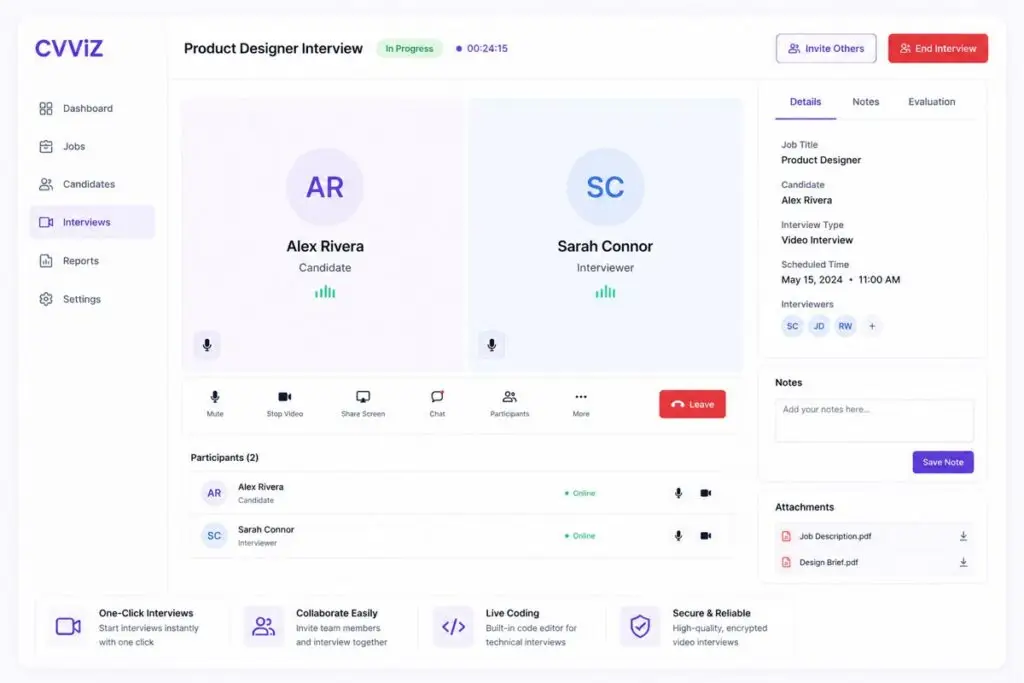The image size is (1024, 683).
Task: Click the Add your notes here field
Action: click(x=874, y=421)
